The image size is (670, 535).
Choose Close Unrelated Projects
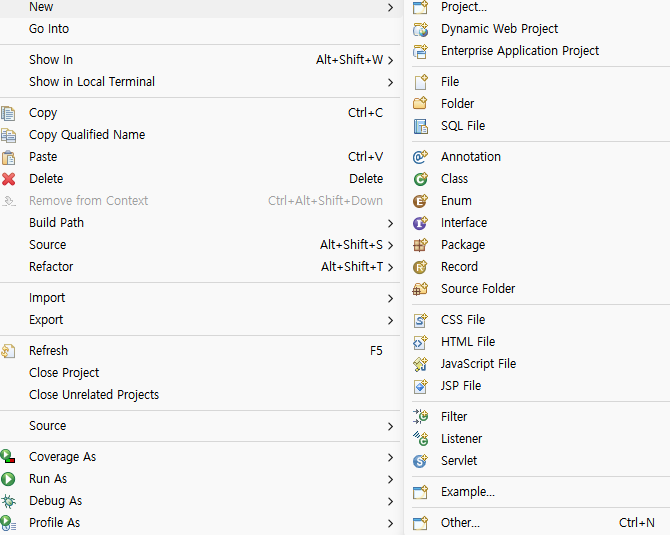pyautogui.click(x=200, y=395)
